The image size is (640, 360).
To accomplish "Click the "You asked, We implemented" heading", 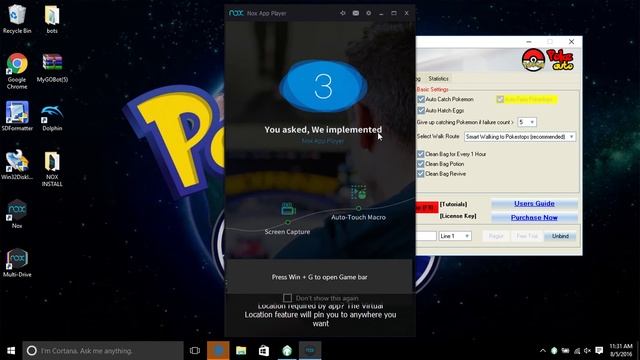I will (323, 129).
